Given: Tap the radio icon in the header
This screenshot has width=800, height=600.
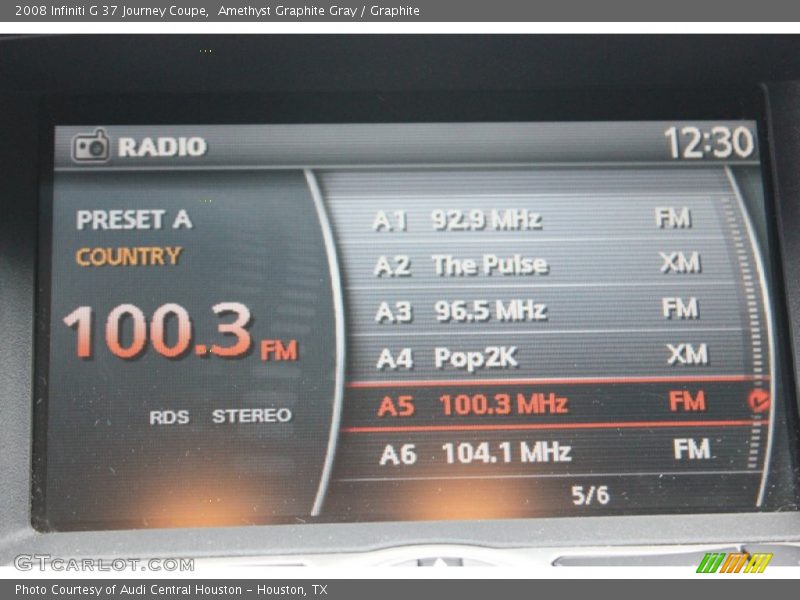Looking at the screenshot, I should (x=91, y=146).
